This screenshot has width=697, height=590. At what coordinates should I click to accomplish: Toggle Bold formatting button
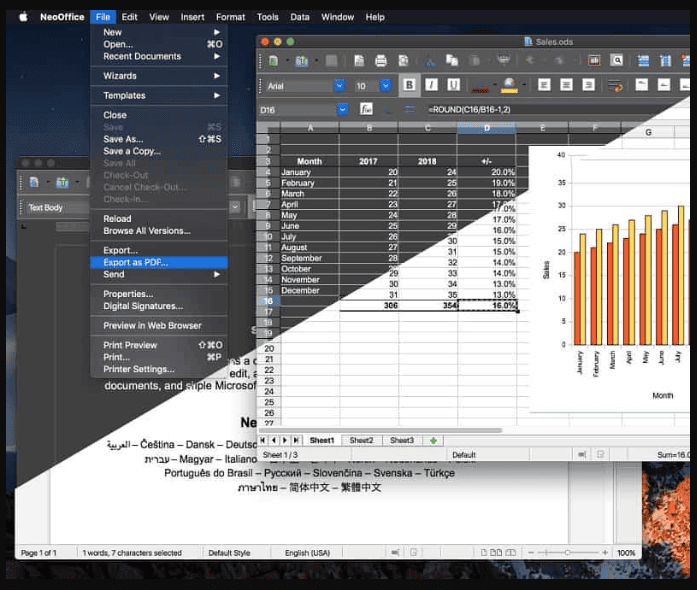(409, 85)
